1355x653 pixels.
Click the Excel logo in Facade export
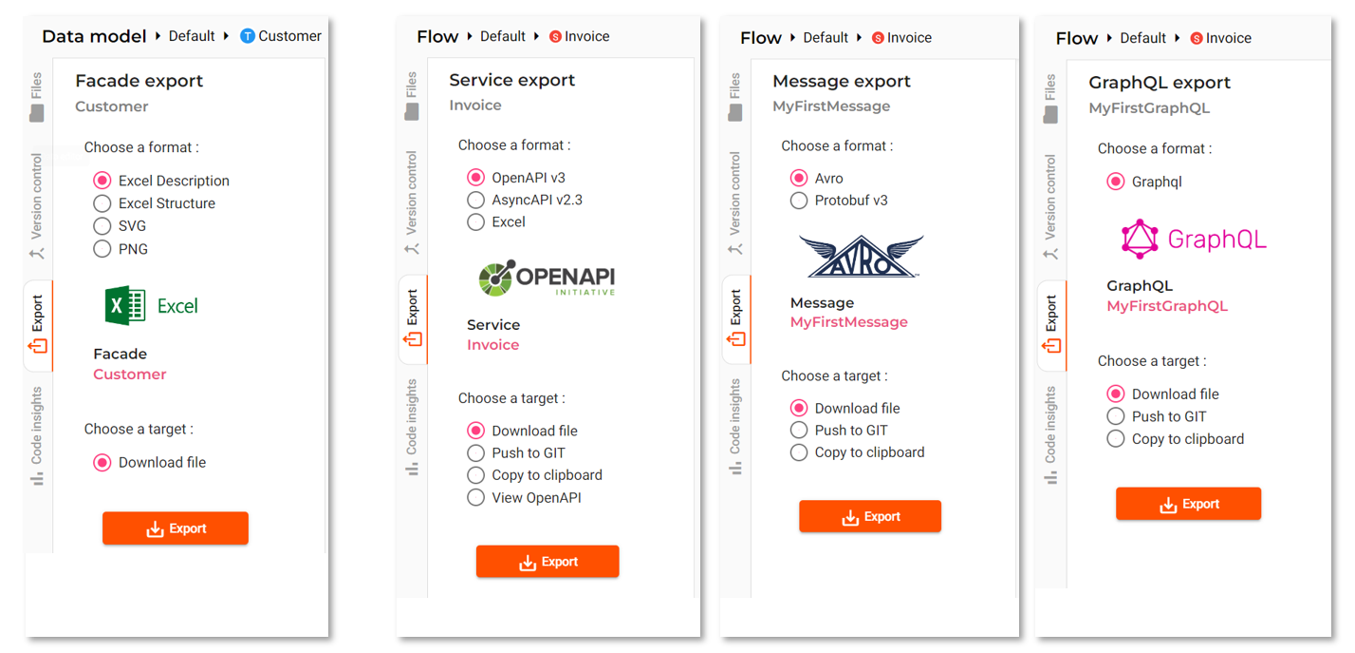coord(152,305)
